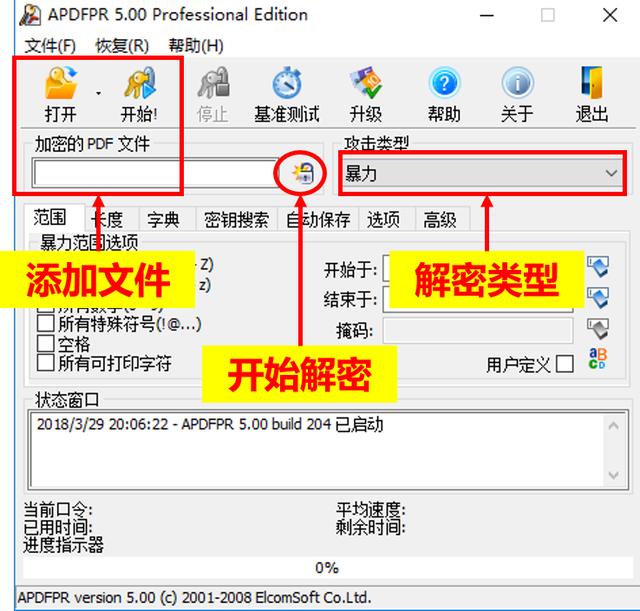The height and width of the screenshot is (611, 640).
Task: Open the 文件(F) menu
Action: click(50, 46)
